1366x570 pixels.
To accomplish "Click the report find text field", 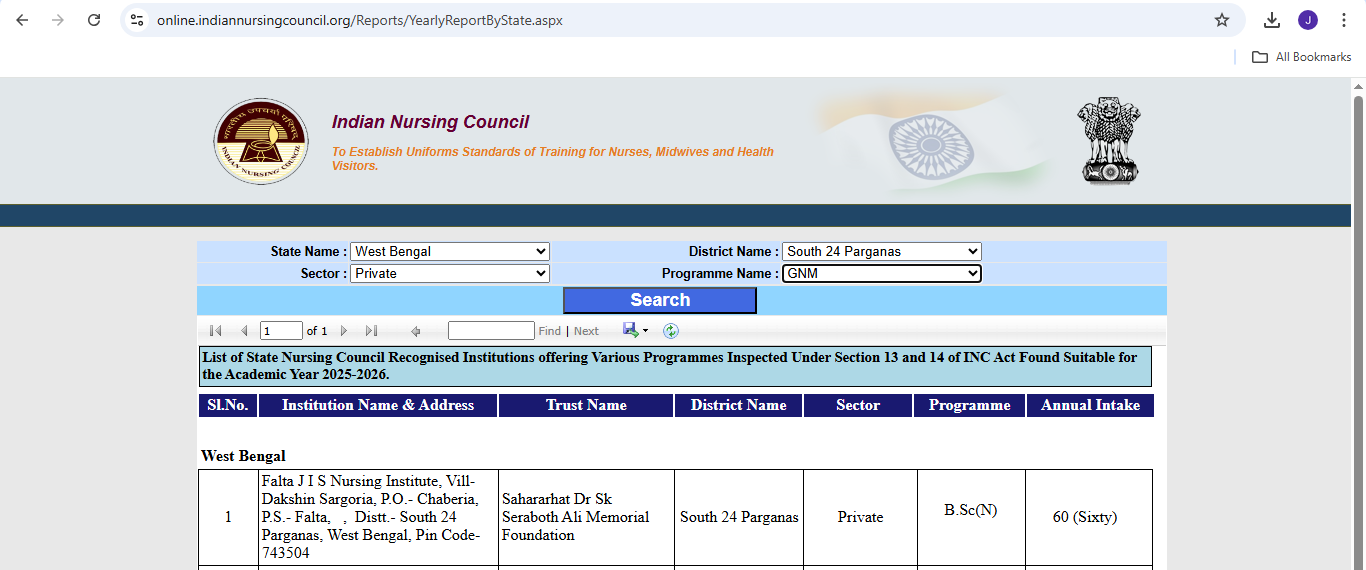I will click(x=491, y=331).
